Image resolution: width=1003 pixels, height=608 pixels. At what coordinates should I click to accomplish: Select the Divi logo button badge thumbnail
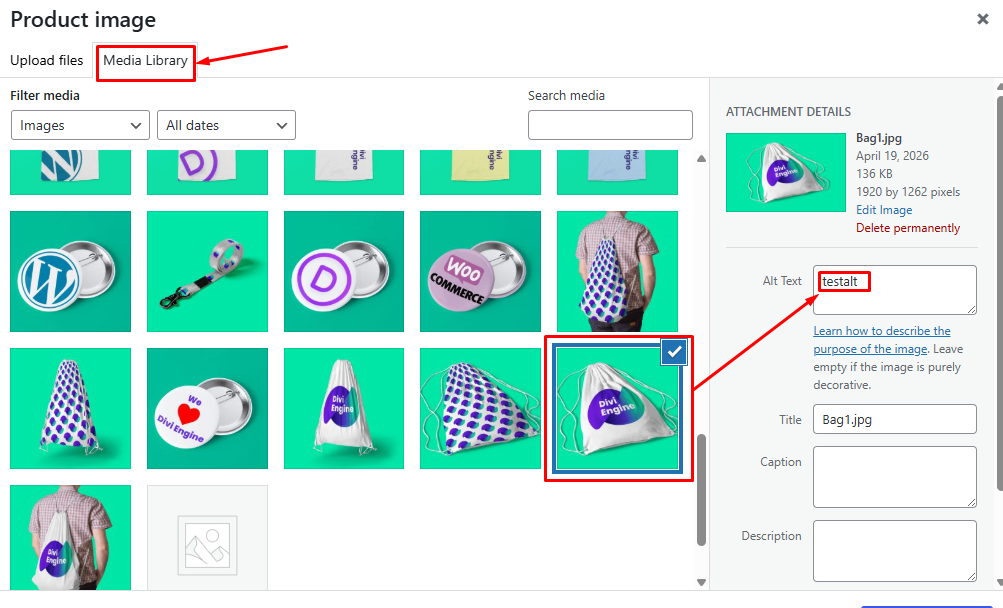pos(344,271)
